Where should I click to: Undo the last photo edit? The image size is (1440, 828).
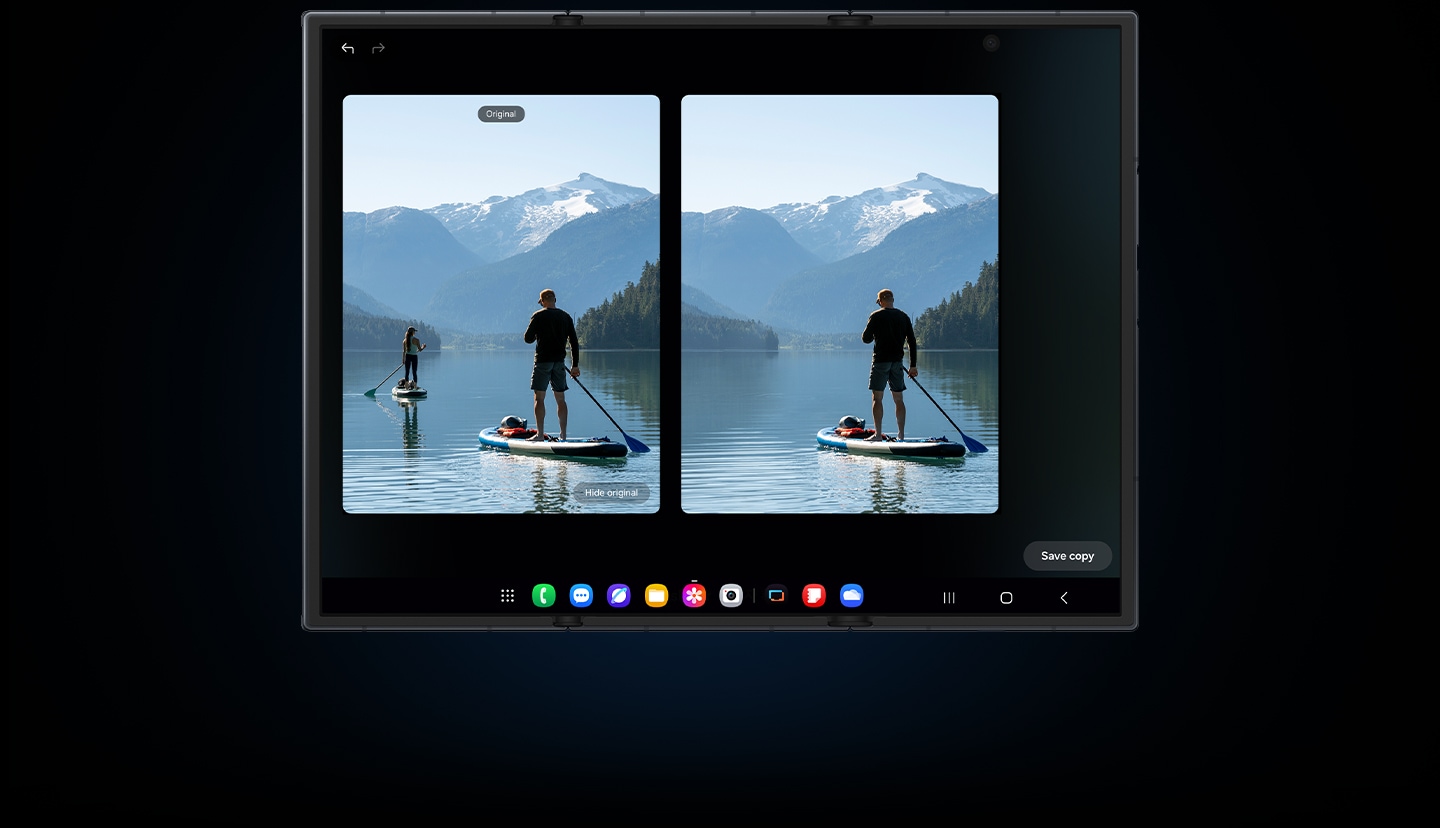click(347, 47)
